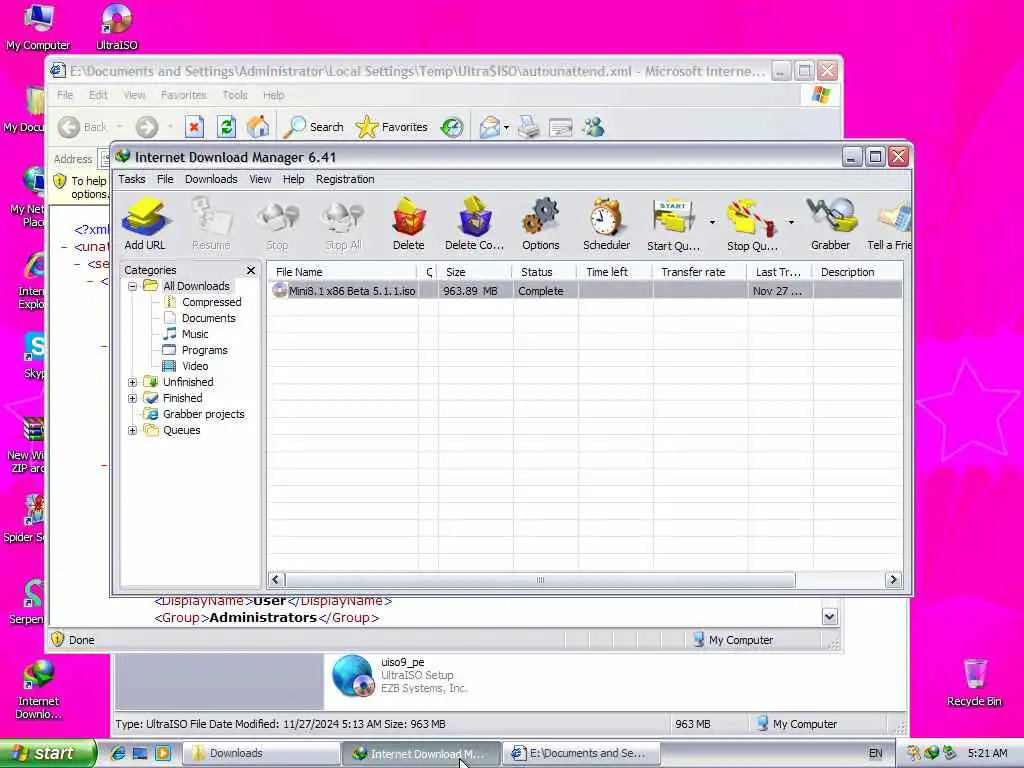
Task: Click the Delete toolbar icon
Action: (x=408, y=224)
